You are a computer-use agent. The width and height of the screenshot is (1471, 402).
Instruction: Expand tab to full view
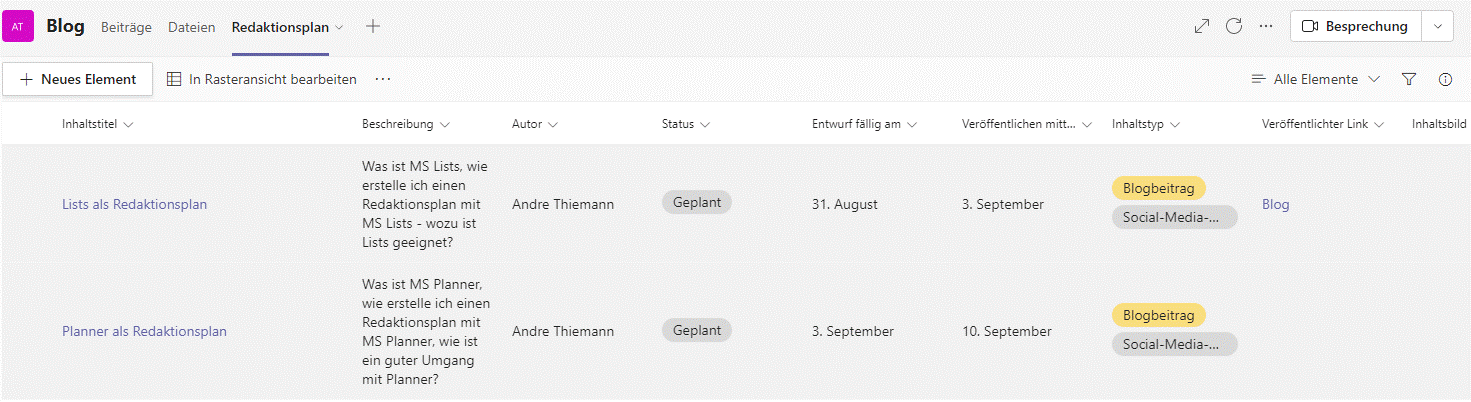tap(1202, 27)
